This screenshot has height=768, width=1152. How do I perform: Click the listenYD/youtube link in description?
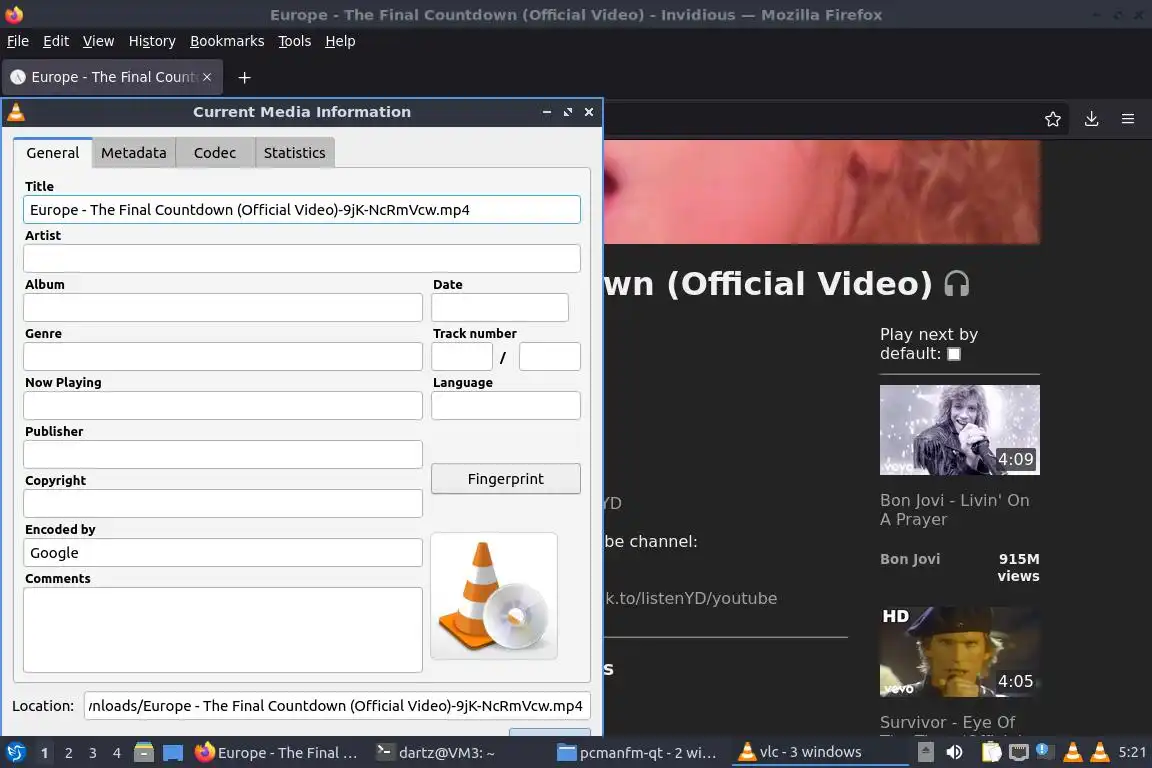[x=691, y=598]
